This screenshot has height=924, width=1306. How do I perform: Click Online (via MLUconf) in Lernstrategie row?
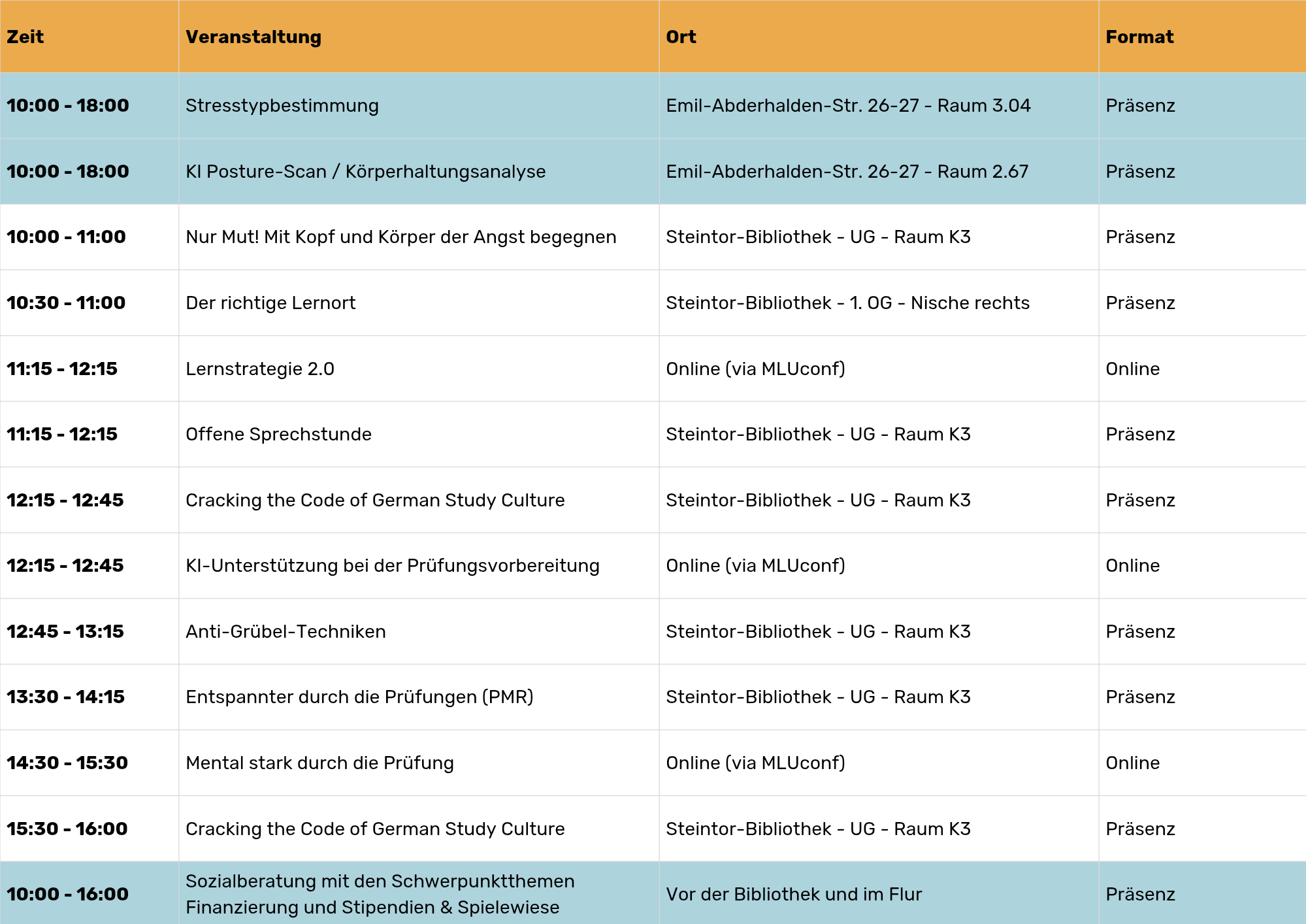coord(879,369)
